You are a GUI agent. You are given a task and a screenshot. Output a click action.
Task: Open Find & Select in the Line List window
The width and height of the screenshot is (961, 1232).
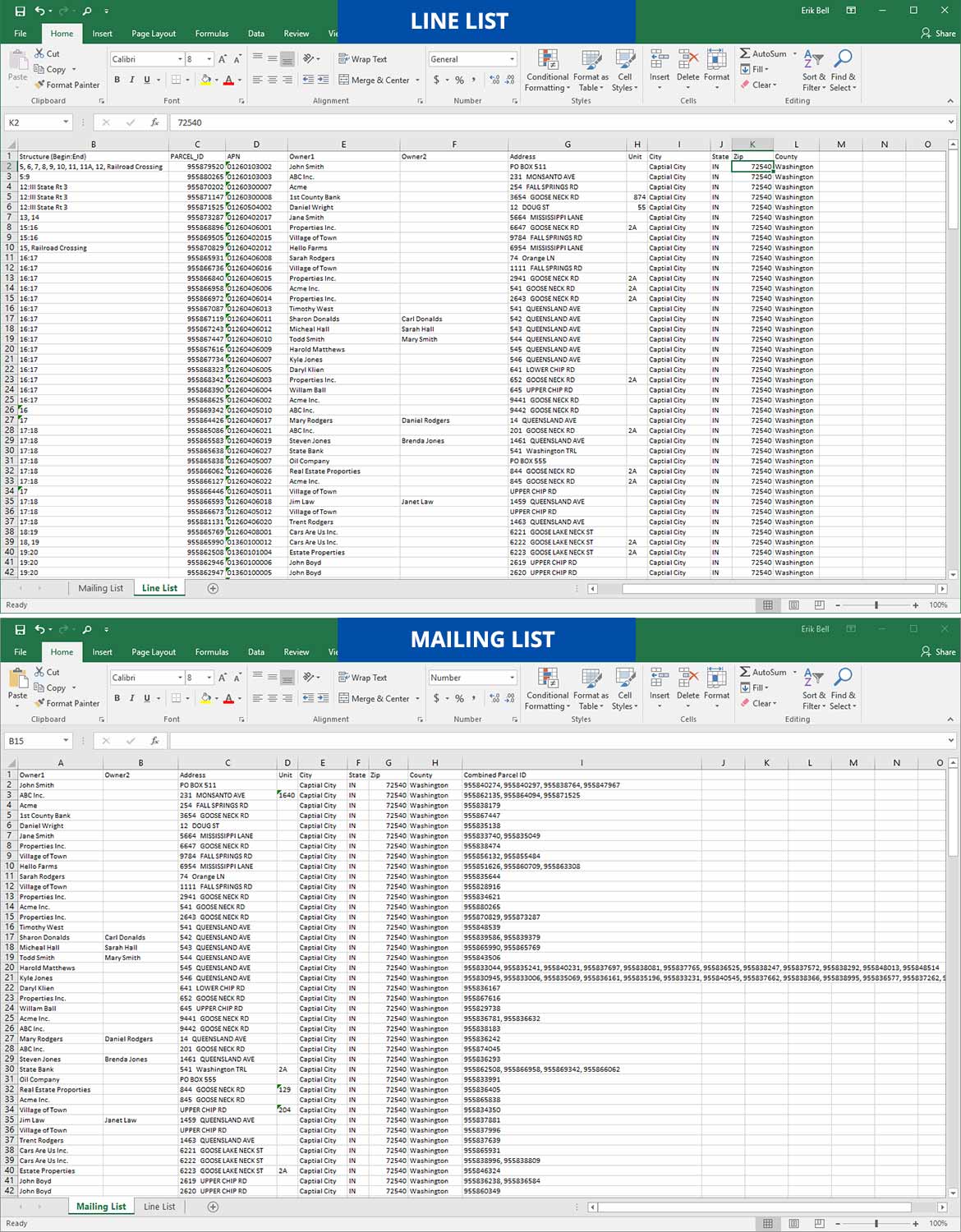click(x=843, y=71)
